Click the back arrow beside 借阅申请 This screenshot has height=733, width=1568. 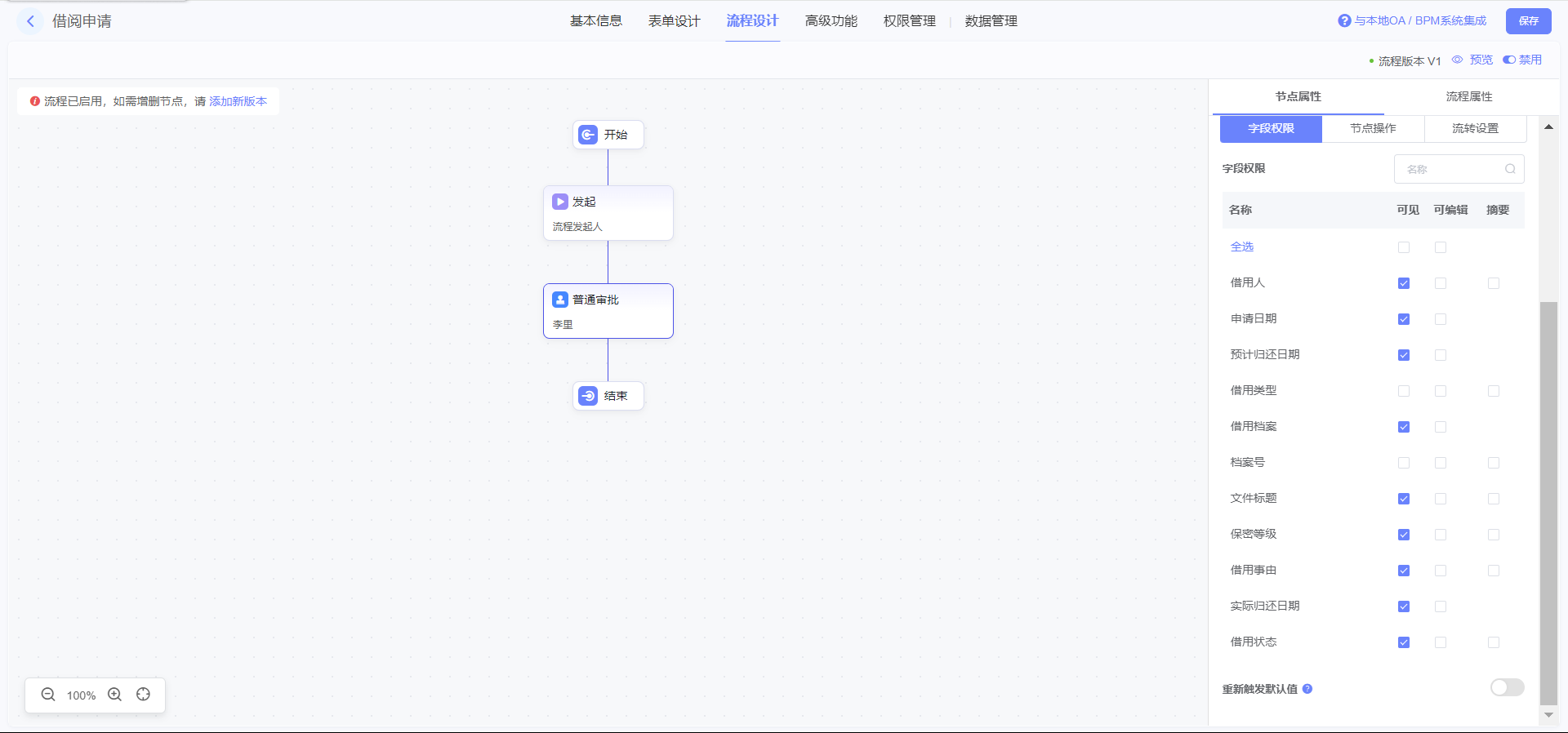pos(30,21)
